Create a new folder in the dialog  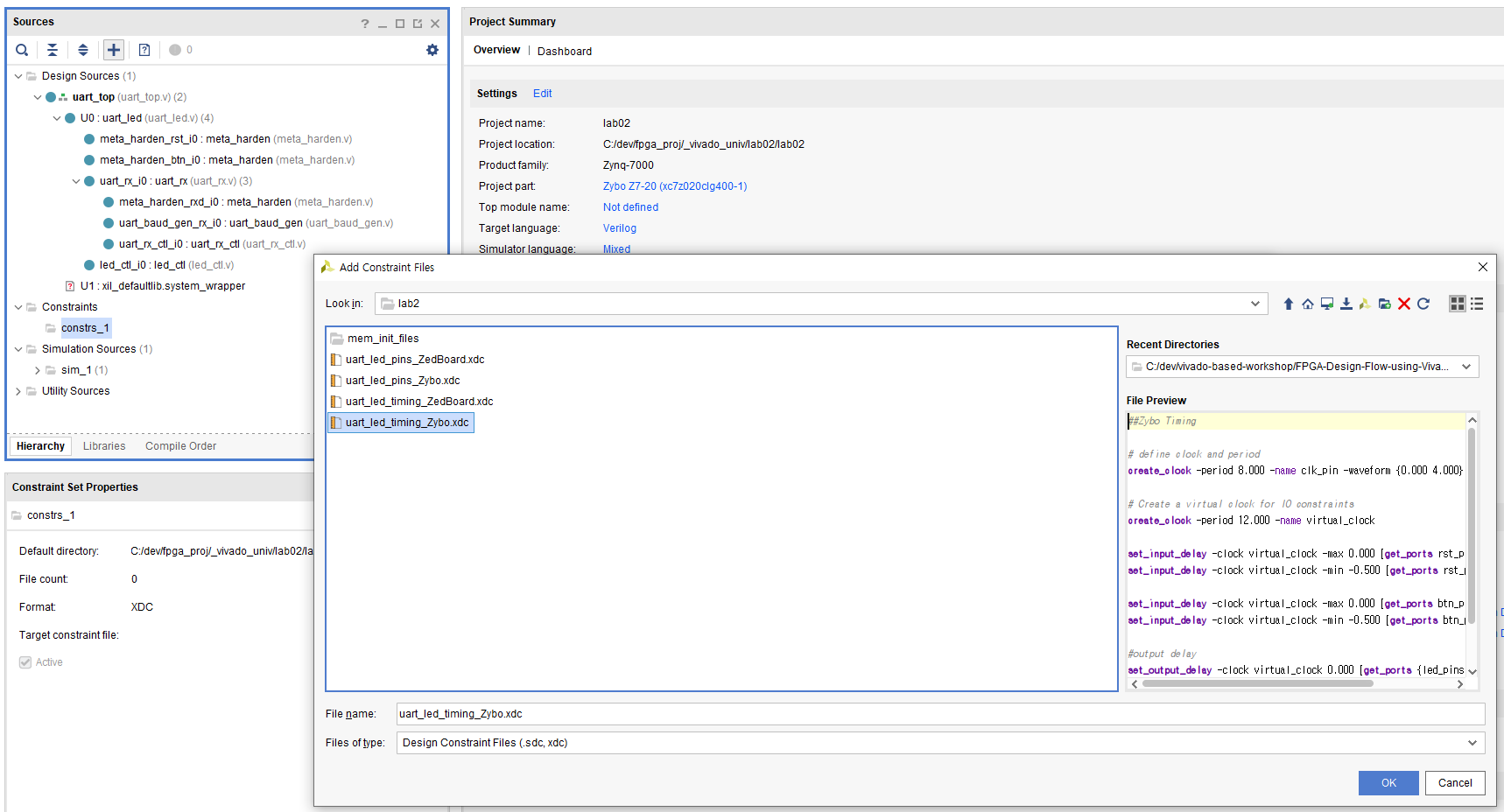click(1385, 304)
